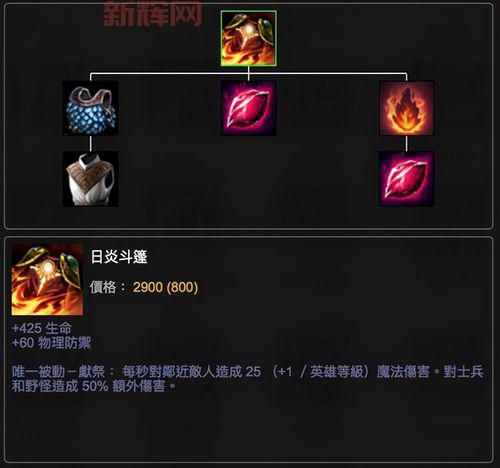
Task: Click the horizontal branch line of the build tree
Action: pos(248,73)
